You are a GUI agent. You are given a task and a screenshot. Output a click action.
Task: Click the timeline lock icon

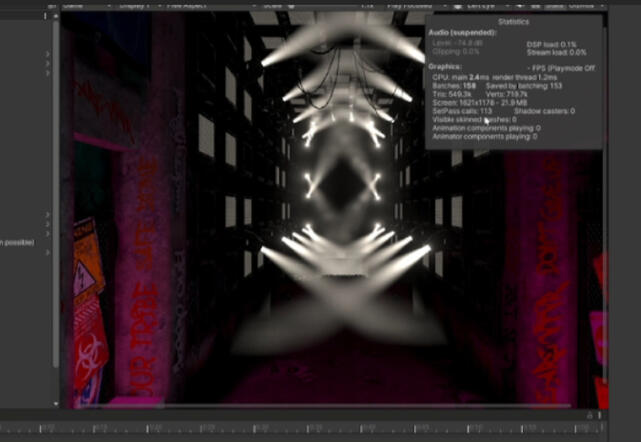click(589, 415)
